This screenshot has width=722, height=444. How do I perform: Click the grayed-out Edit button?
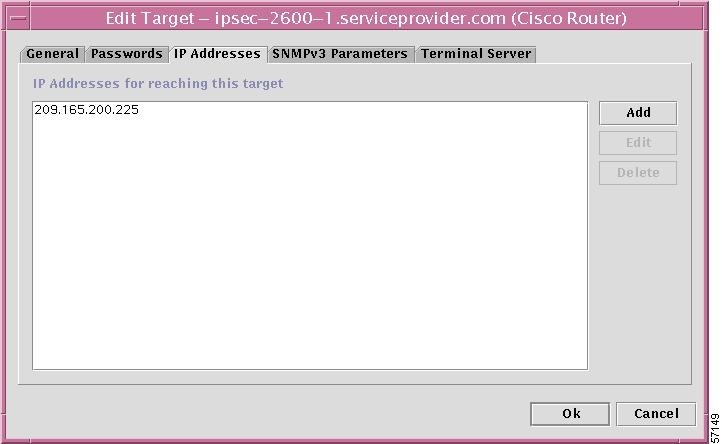(x=638, y=143)
